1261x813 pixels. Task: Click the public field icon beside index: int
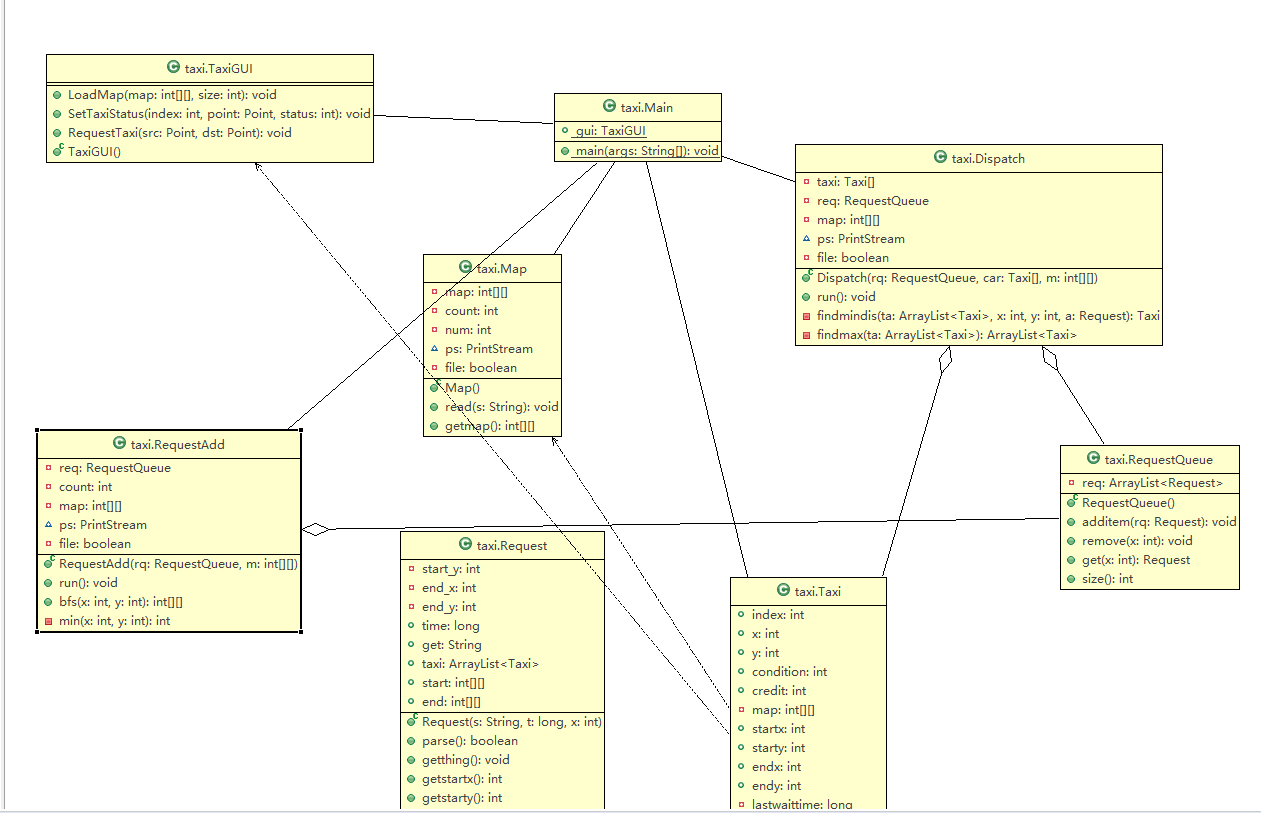pos(741,615)
